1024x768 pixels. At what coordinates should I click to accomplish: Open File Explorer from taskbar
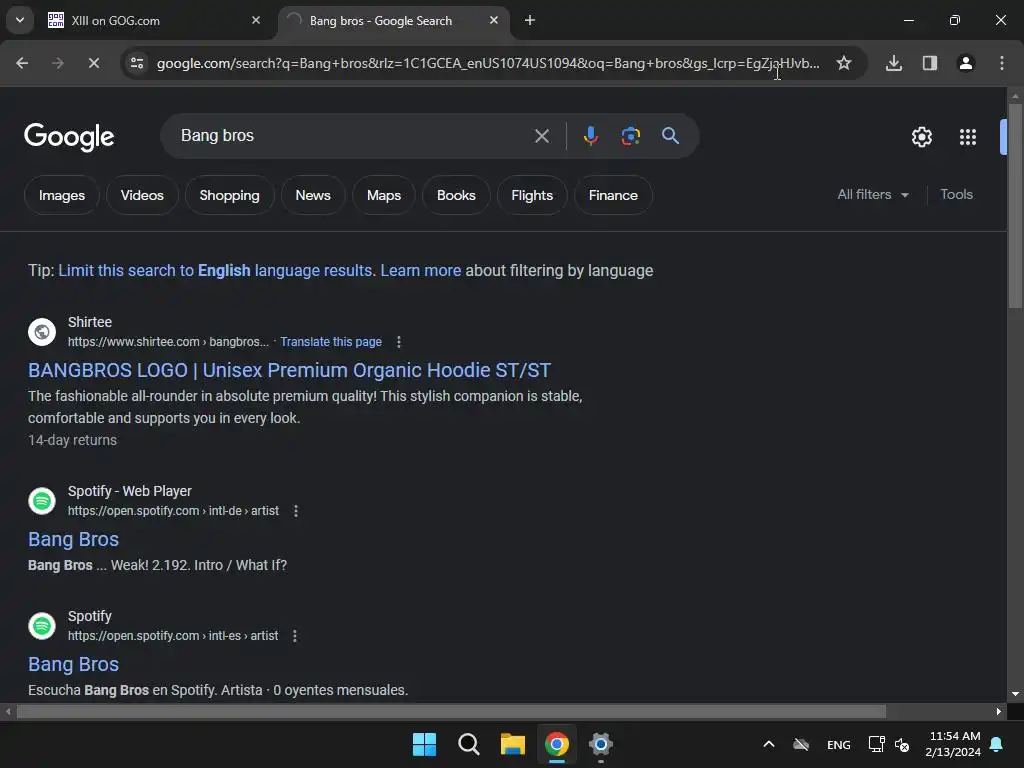513,744
